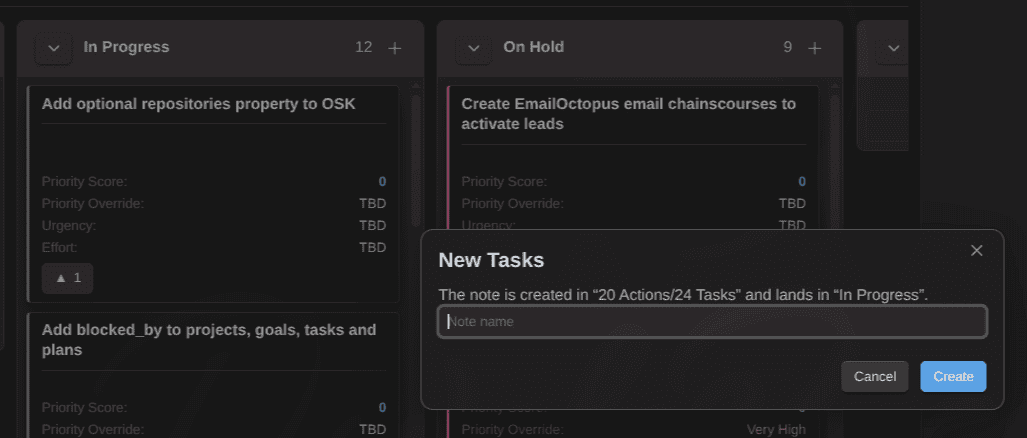1027x438 pixels.
Task: Click the upvote badge showing 1
Action: [x=67, y=278]
